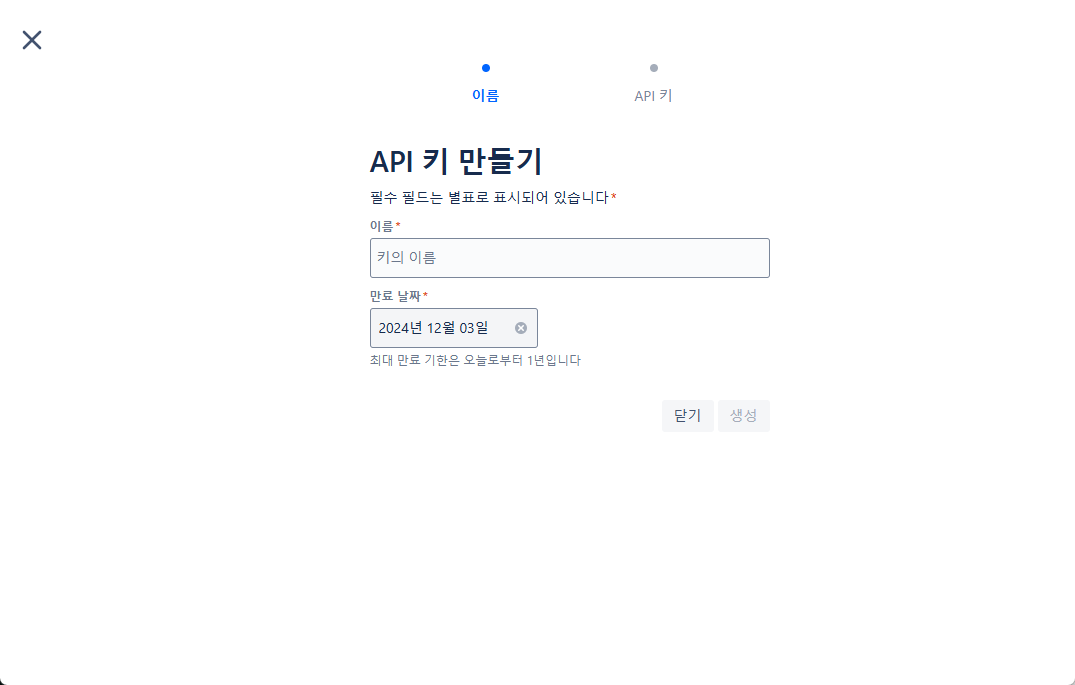This screenshot has height=685, width=1075.
Task: Click the red asterisk ending the required-fields note
Action: [x=614, y=197]
